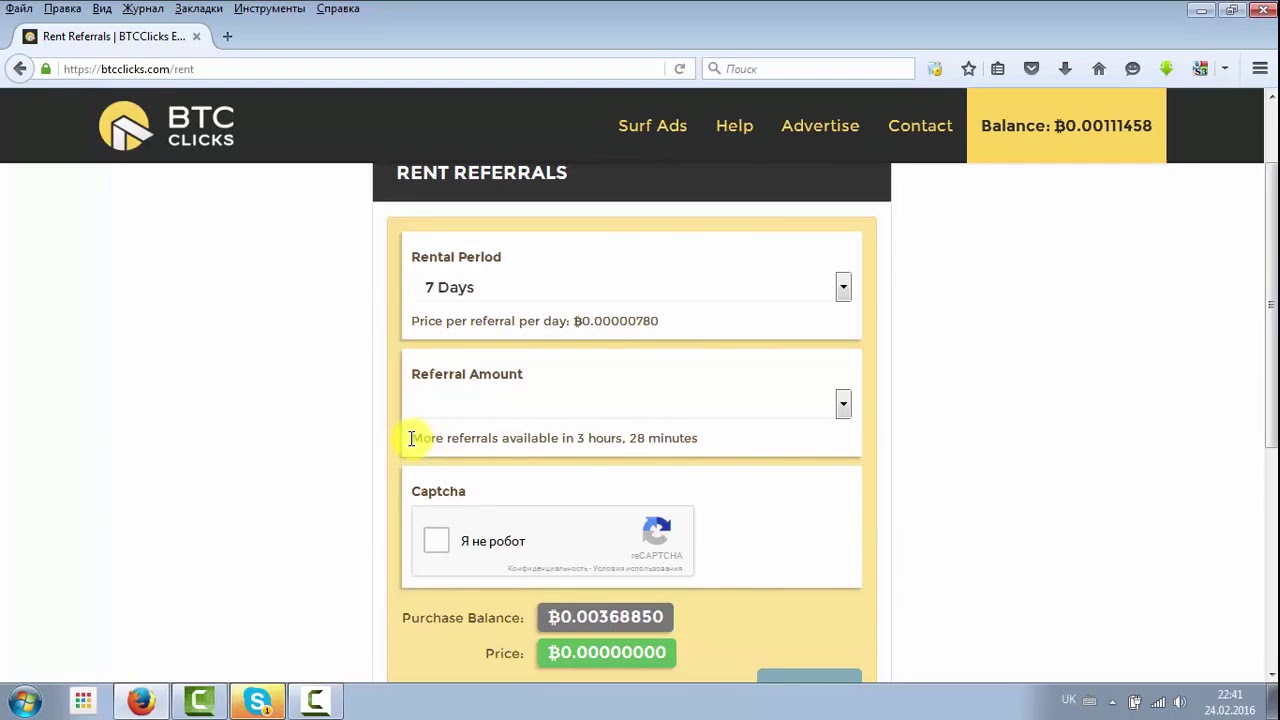Open the Help page link
The image size is (1280, 720).
click(x=734, y=126)
